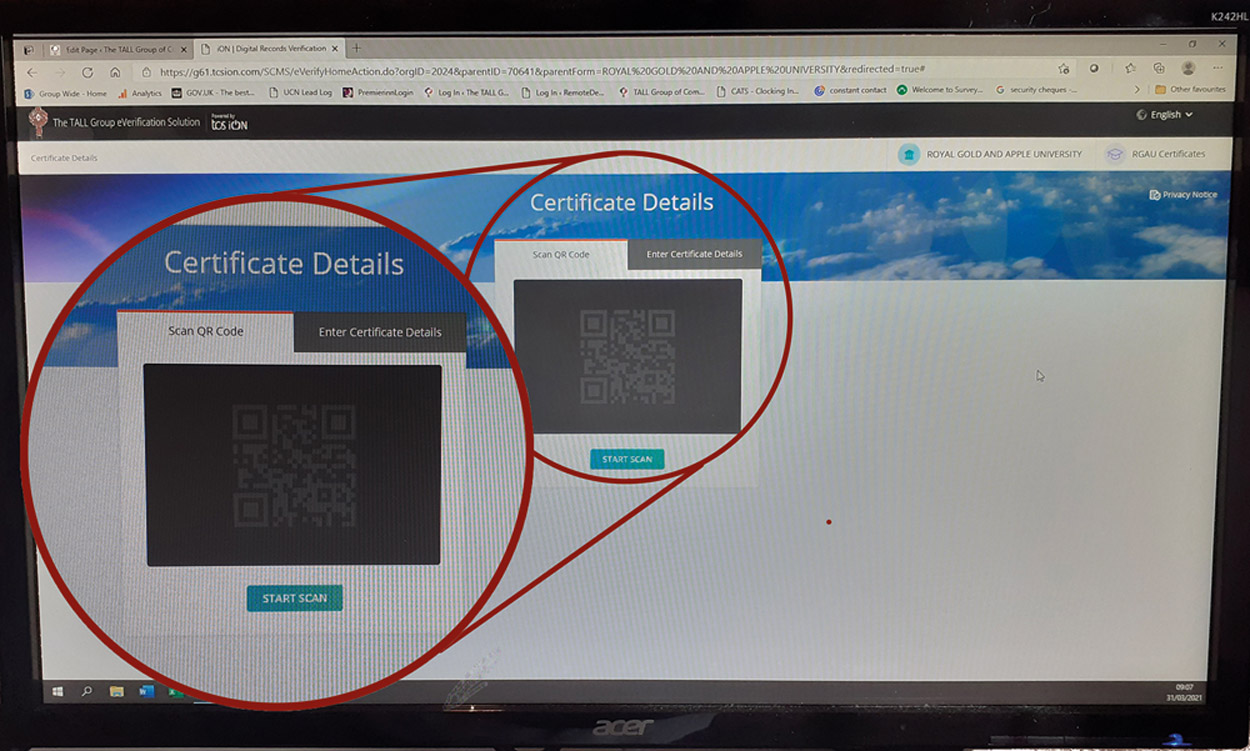Open Microsoft Word from the taskbar

146,691
